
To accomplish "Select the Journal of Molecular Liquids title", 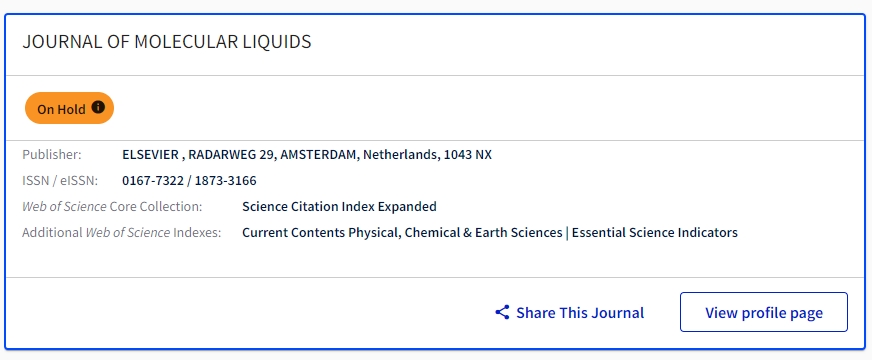I will (167, 42).
